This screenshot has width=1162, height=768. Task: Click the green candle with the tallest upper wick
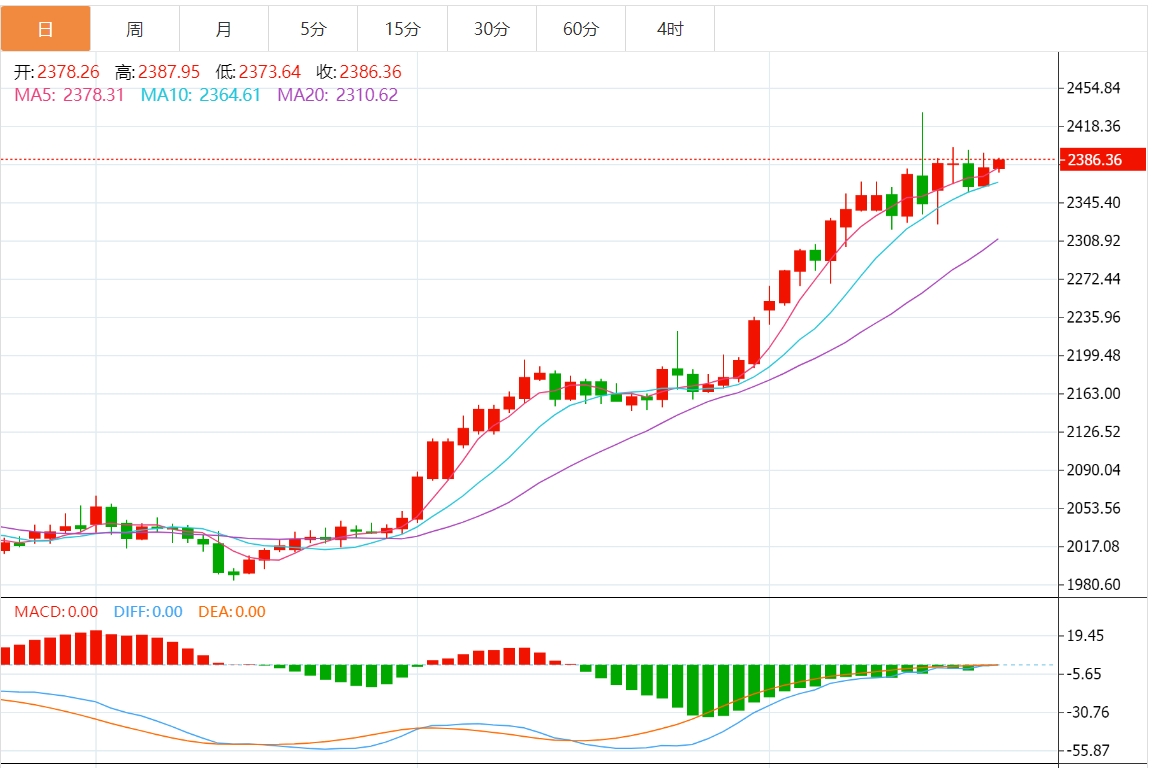click(923, 189)
